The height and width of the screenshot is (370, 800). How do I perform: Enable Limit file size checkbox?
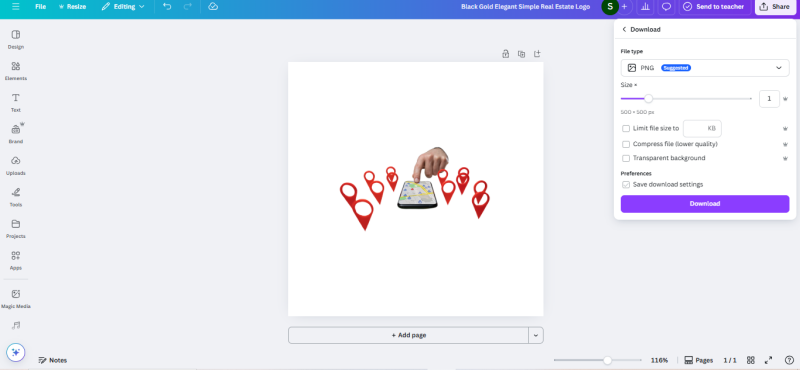pos(626,129)
